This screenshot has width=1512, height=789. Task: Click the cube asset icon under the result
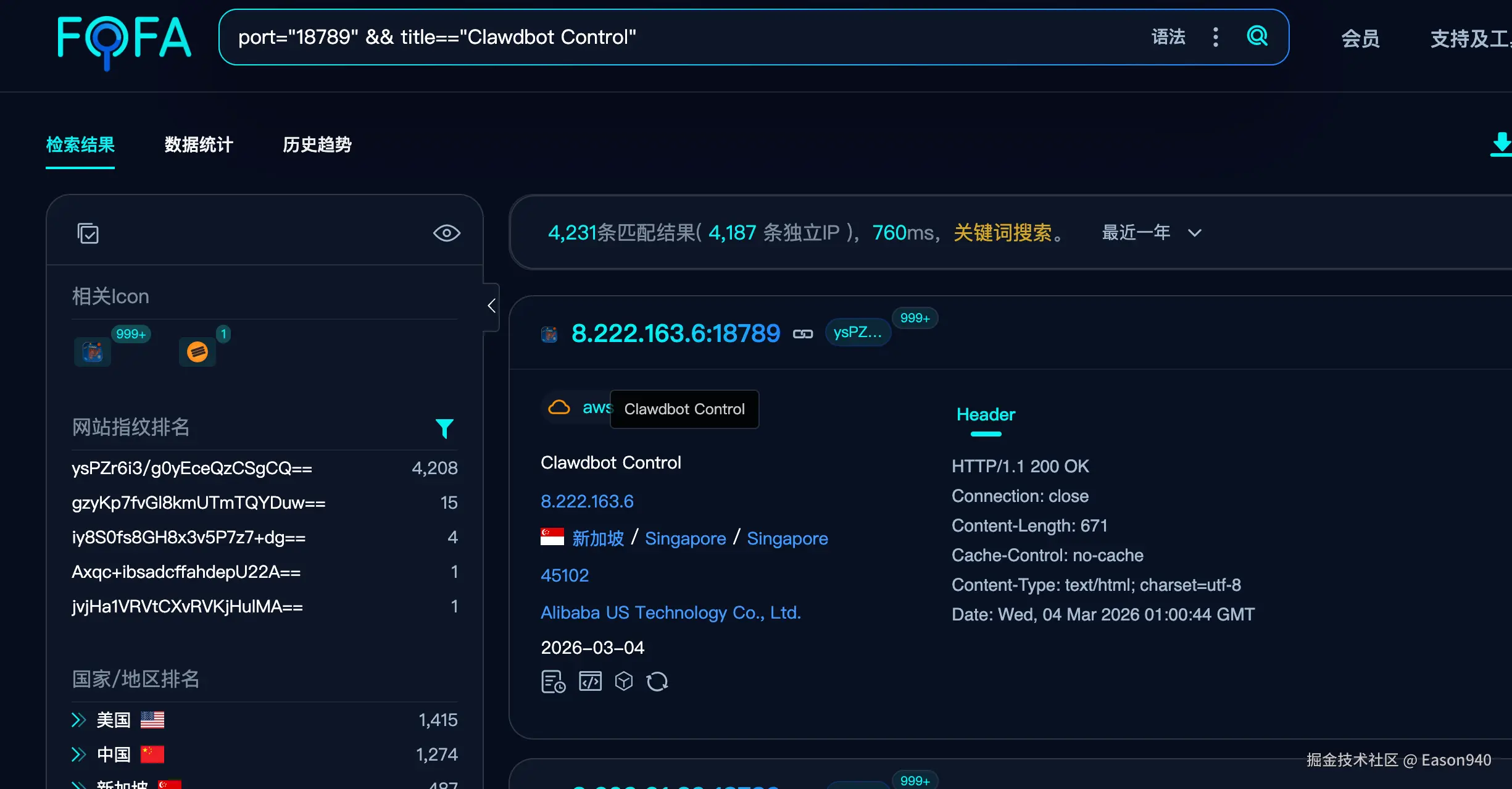tap(623, 681)
